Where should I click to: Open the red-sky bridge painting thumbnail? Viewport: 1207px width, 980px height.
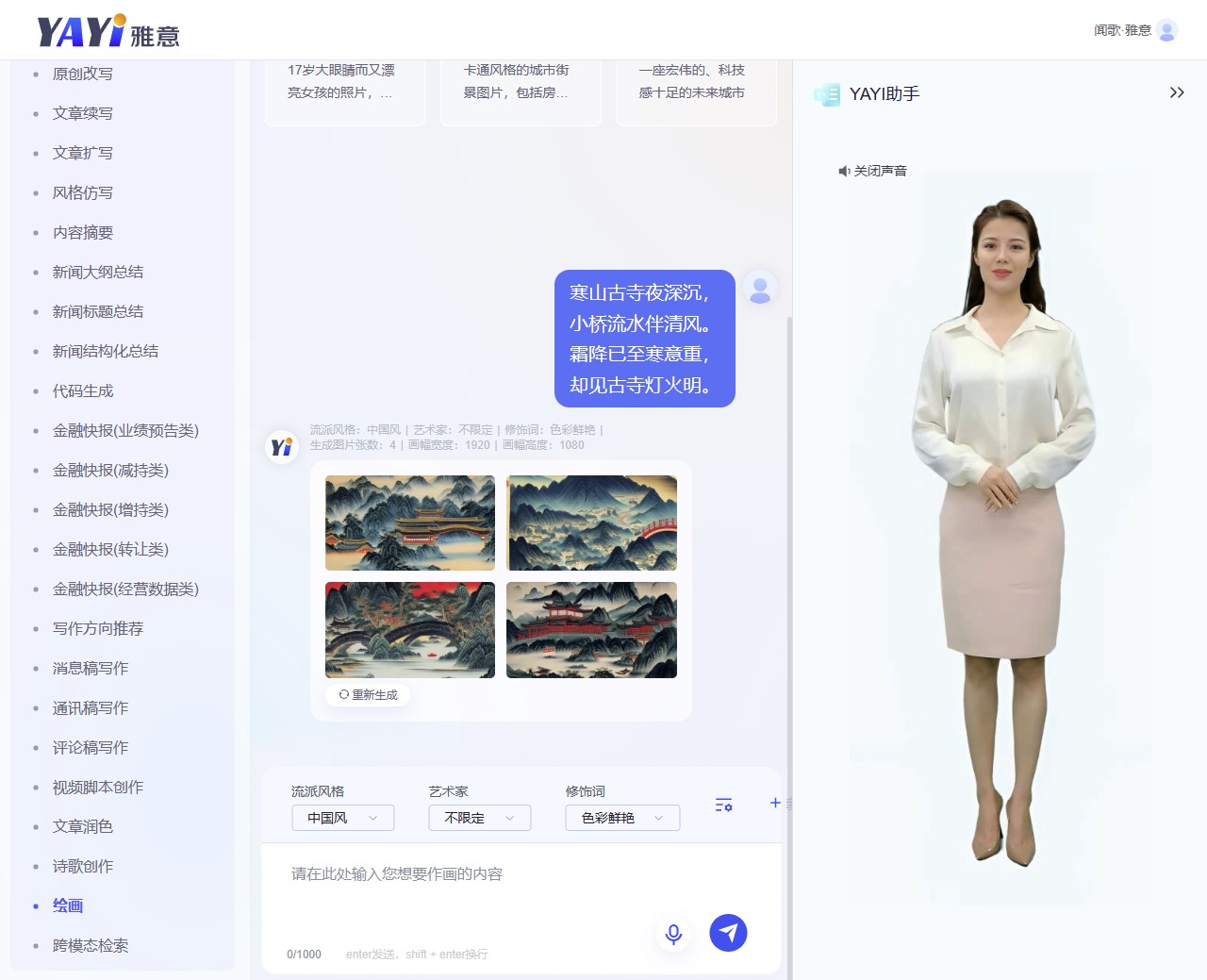click(x=410, y=630)
